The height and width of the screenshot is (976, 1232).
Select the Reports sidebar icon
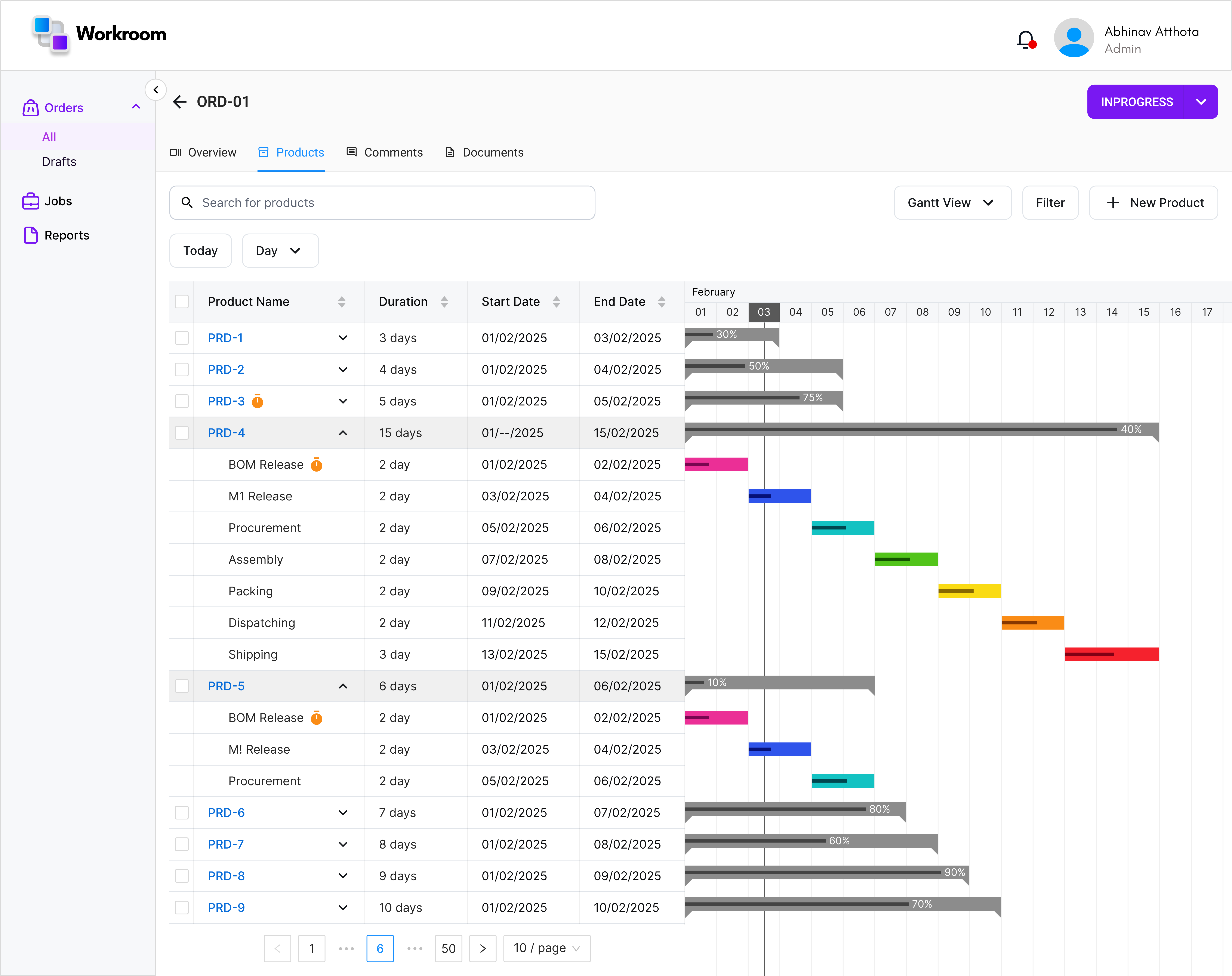click(x=30, y=235)
